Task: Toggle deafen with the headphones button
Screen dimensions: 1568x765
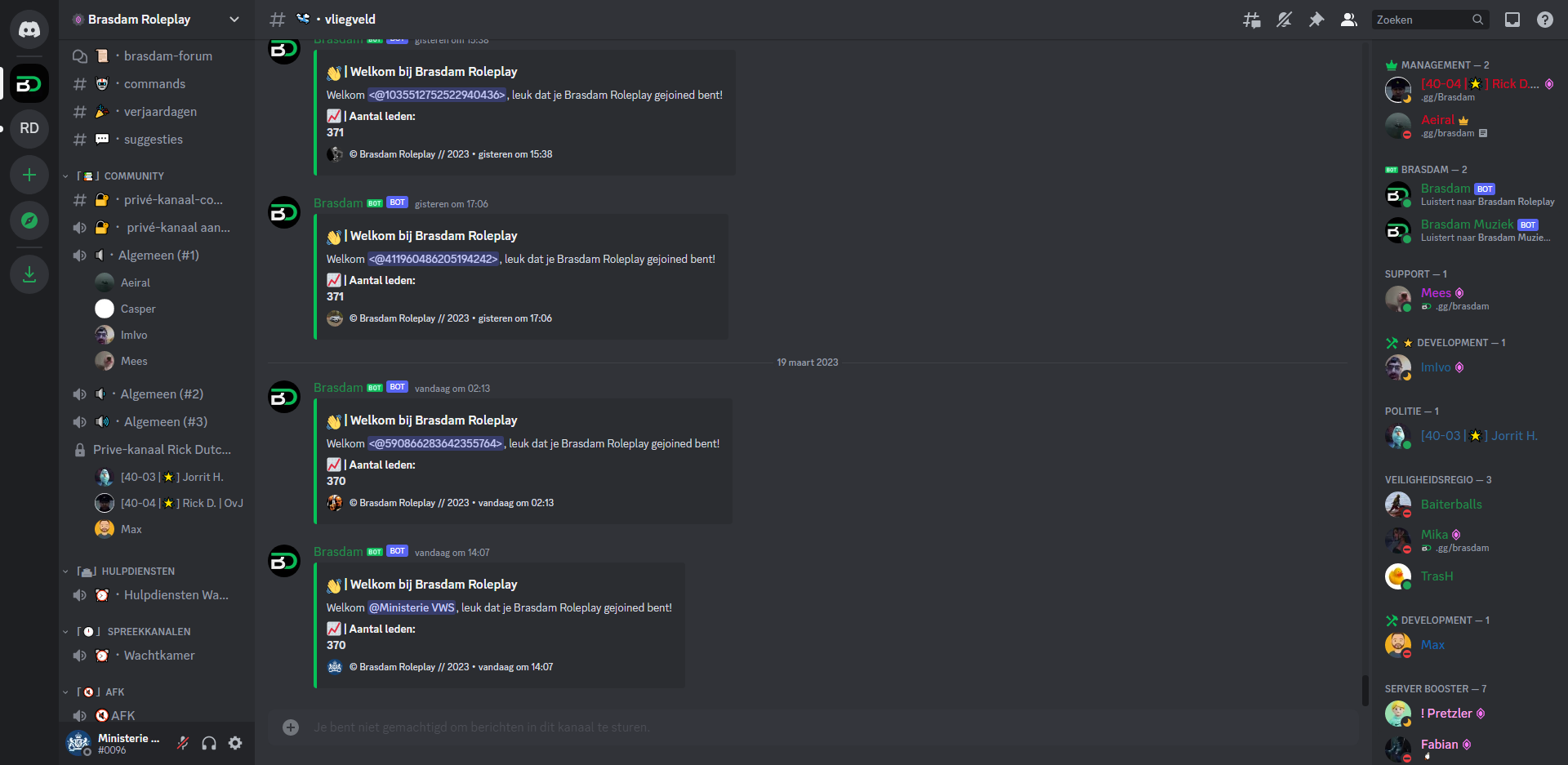Action: pos(209,743)
